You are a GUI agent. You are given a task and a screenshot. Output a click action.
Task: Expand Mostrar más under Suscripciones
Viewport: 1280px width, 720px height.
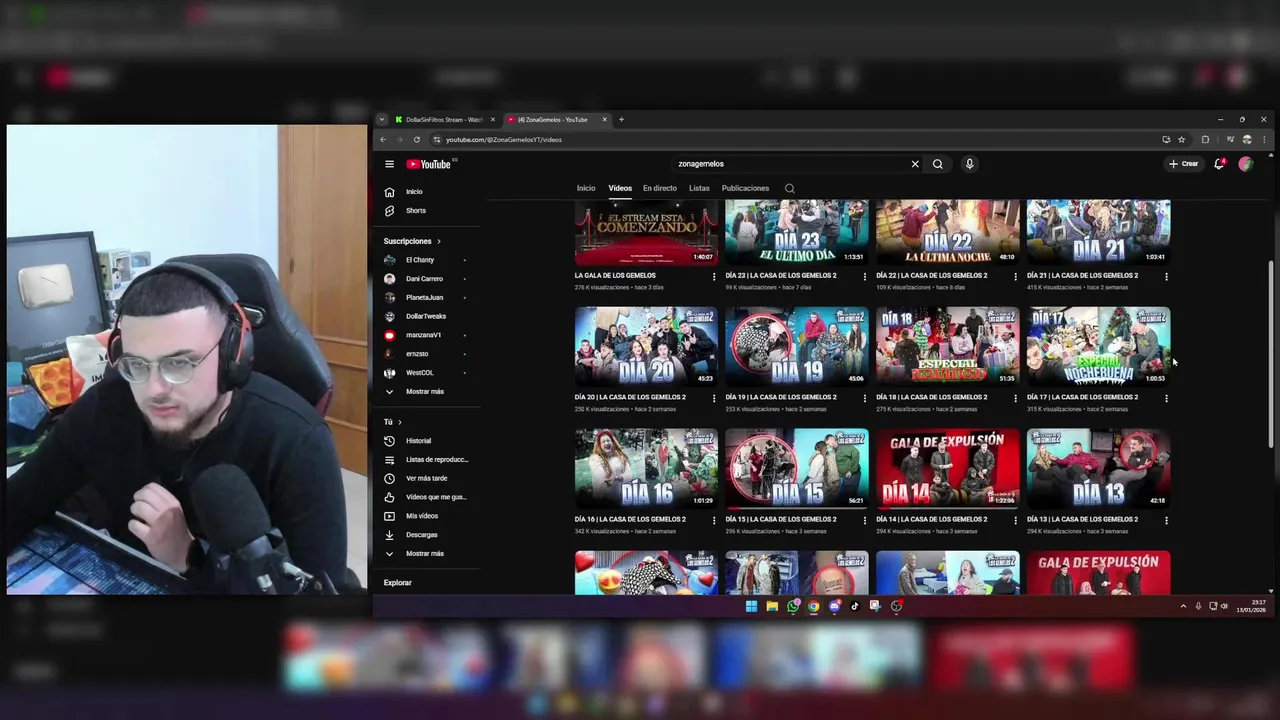(x=426, y=391)
